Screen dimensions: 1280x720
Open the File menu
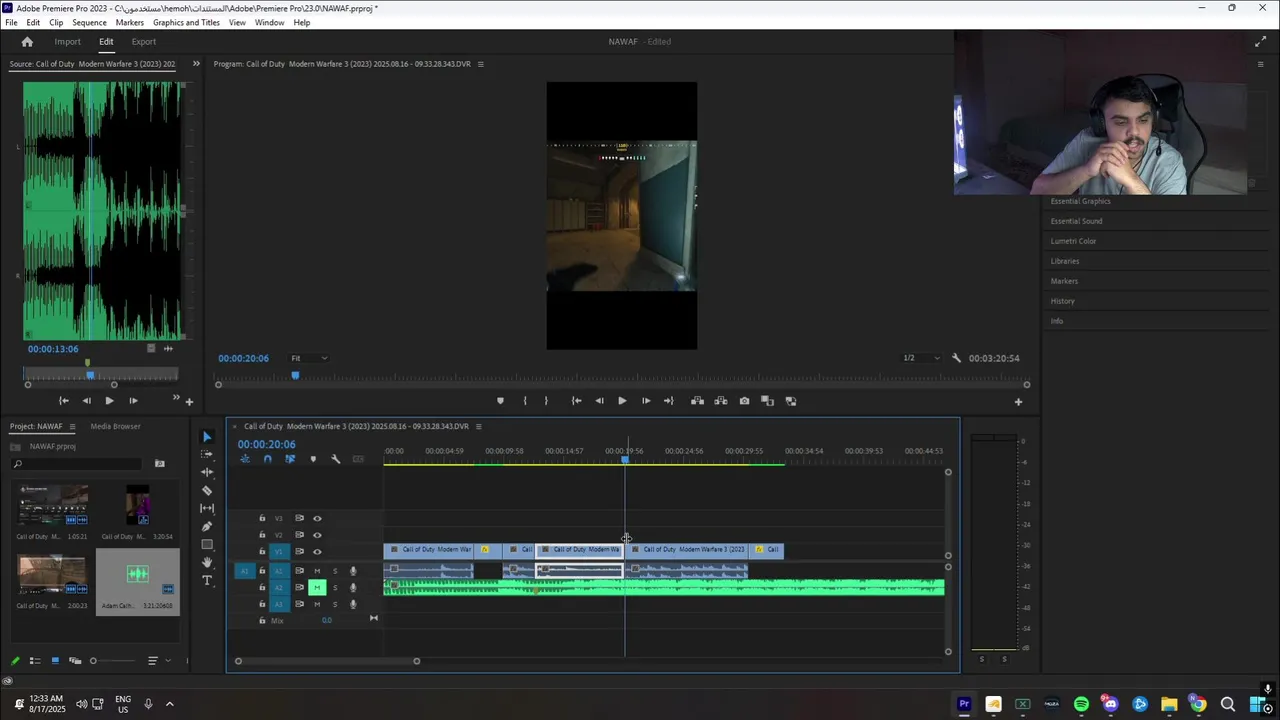[11, 22]
